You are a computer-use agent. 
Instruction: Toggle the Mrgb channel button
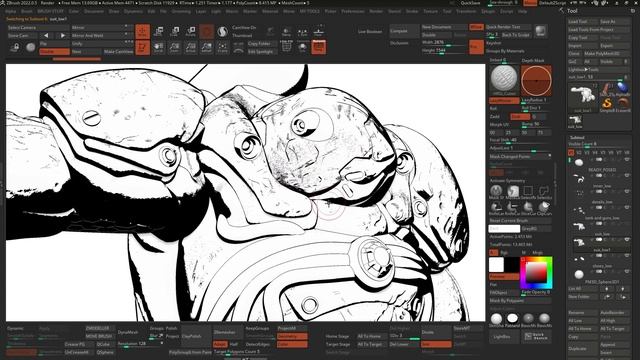click(x=537, y=253)
